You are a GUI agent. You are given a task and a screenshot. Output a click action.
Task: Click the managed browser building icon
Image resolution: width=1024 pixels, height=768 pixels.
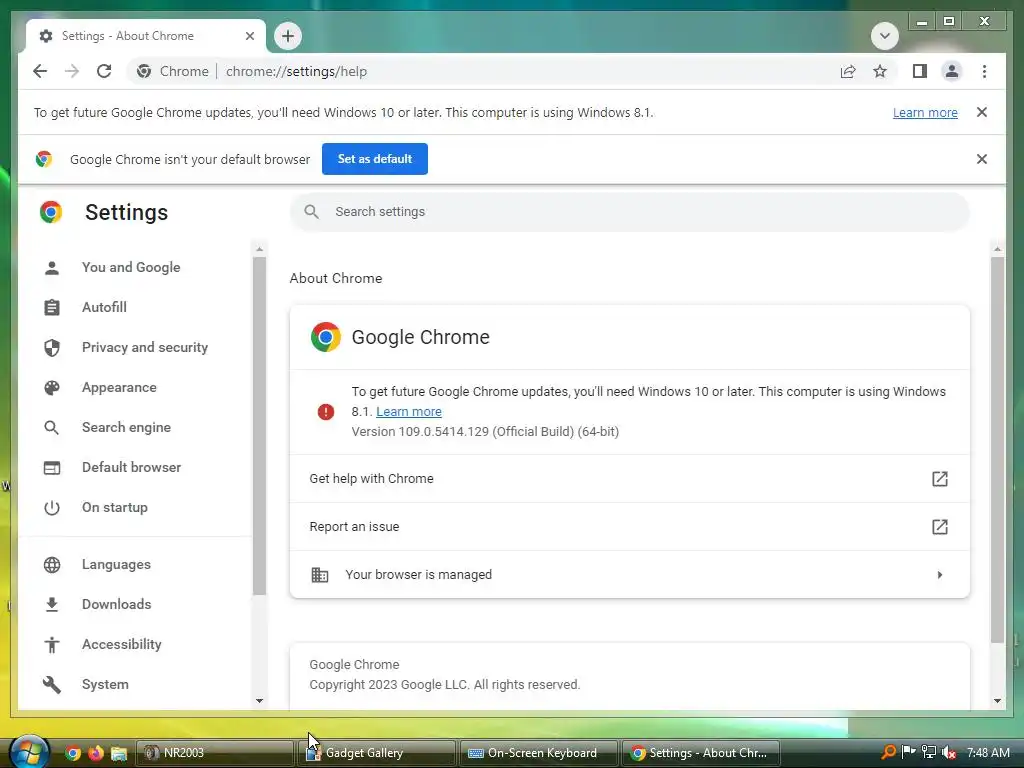pos(319,575)
